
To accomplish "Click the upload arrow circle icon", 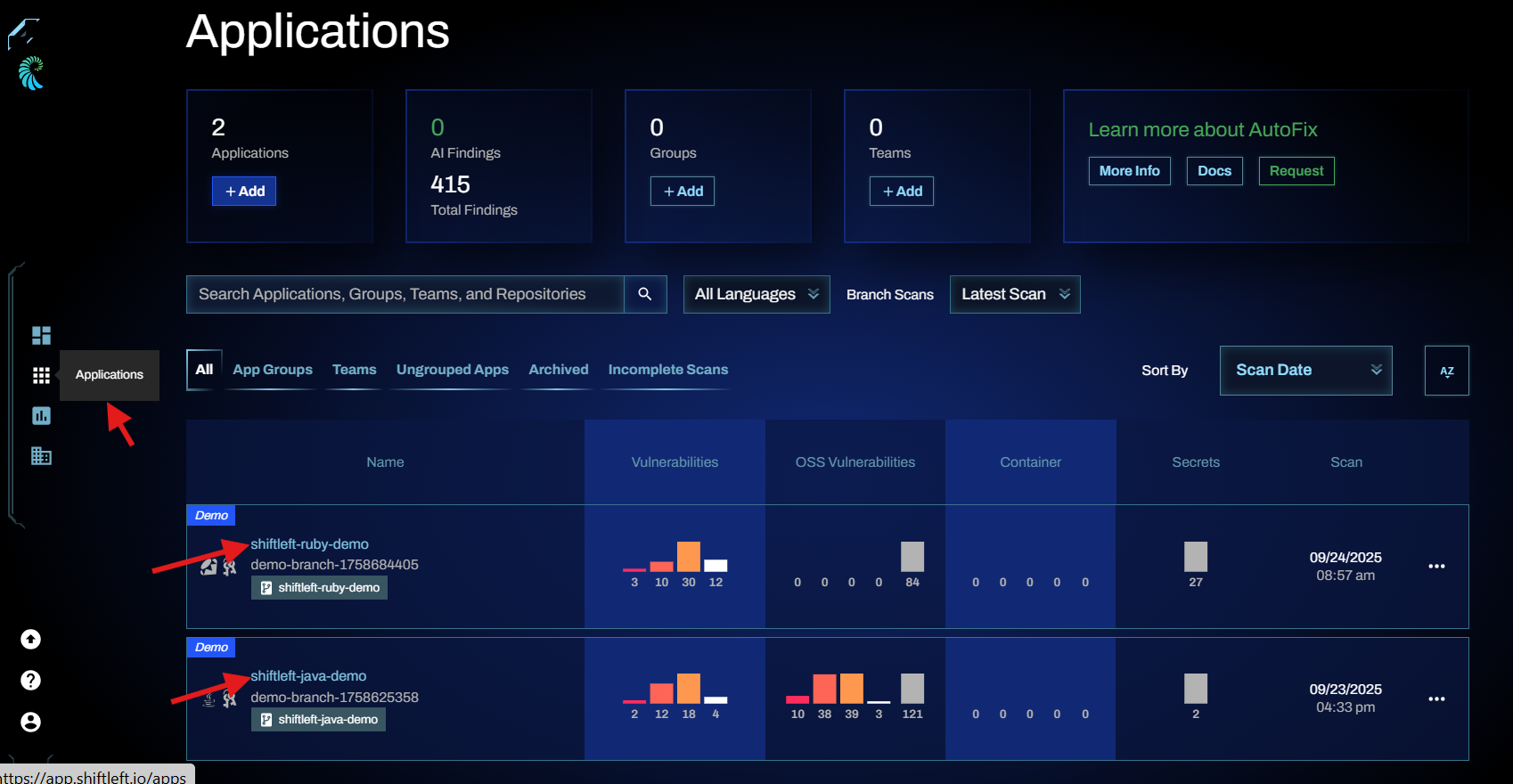I will pyautogui.click(x=30, y=639).
